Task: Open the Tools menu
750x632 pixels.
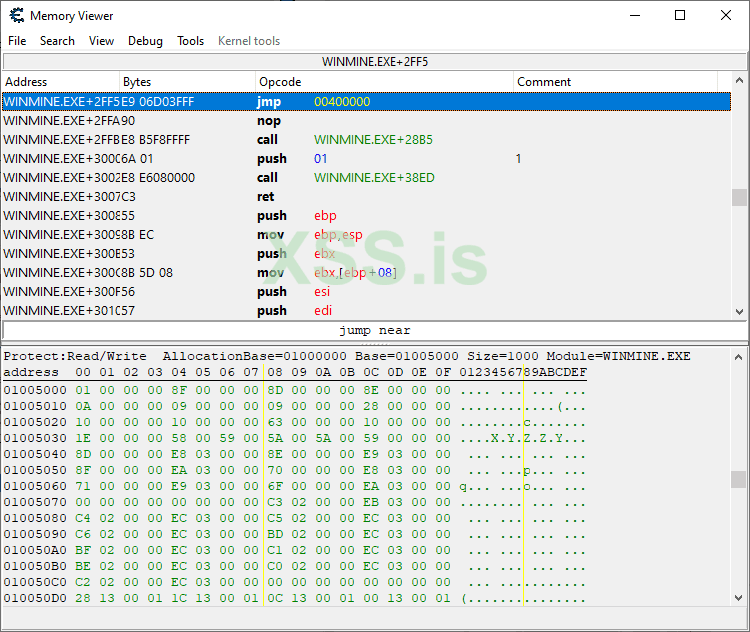Action: point(190,41)
